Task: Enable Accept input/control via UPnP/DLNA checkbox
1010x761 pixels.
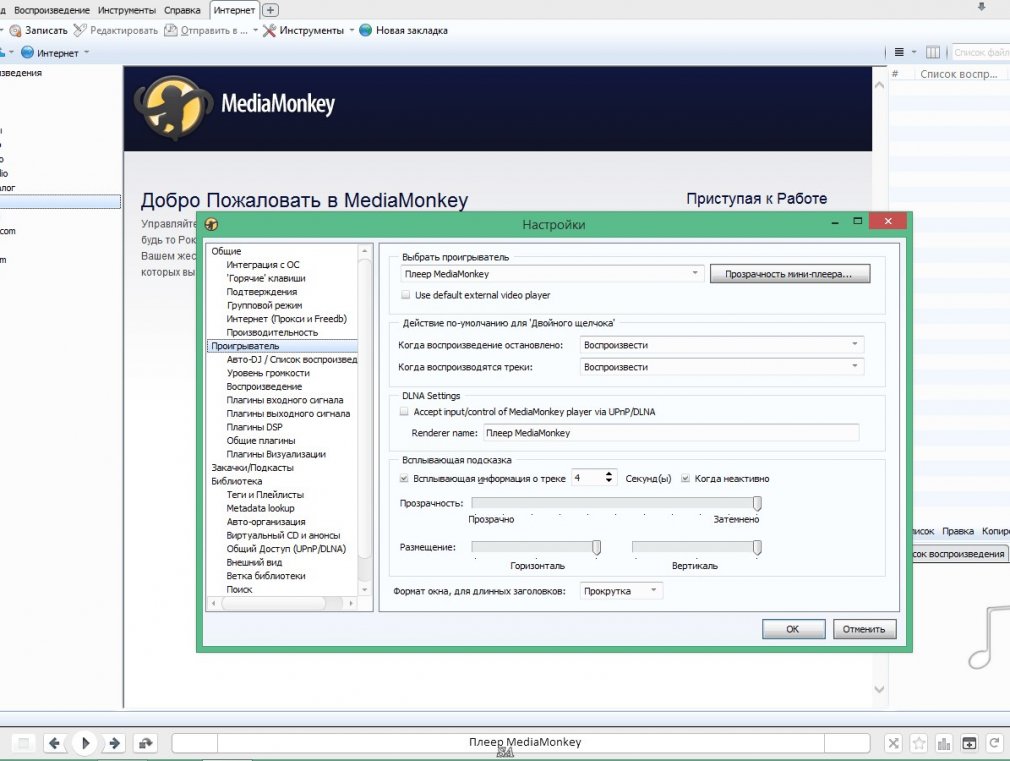Action: (x=404, y=411)
